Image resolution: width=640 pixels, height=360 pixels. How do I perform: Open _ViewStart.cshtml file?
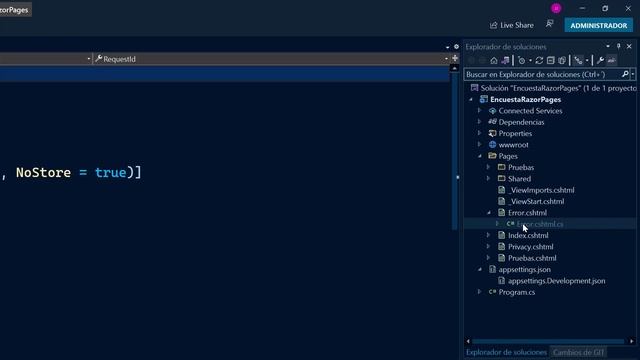(536, 201)
